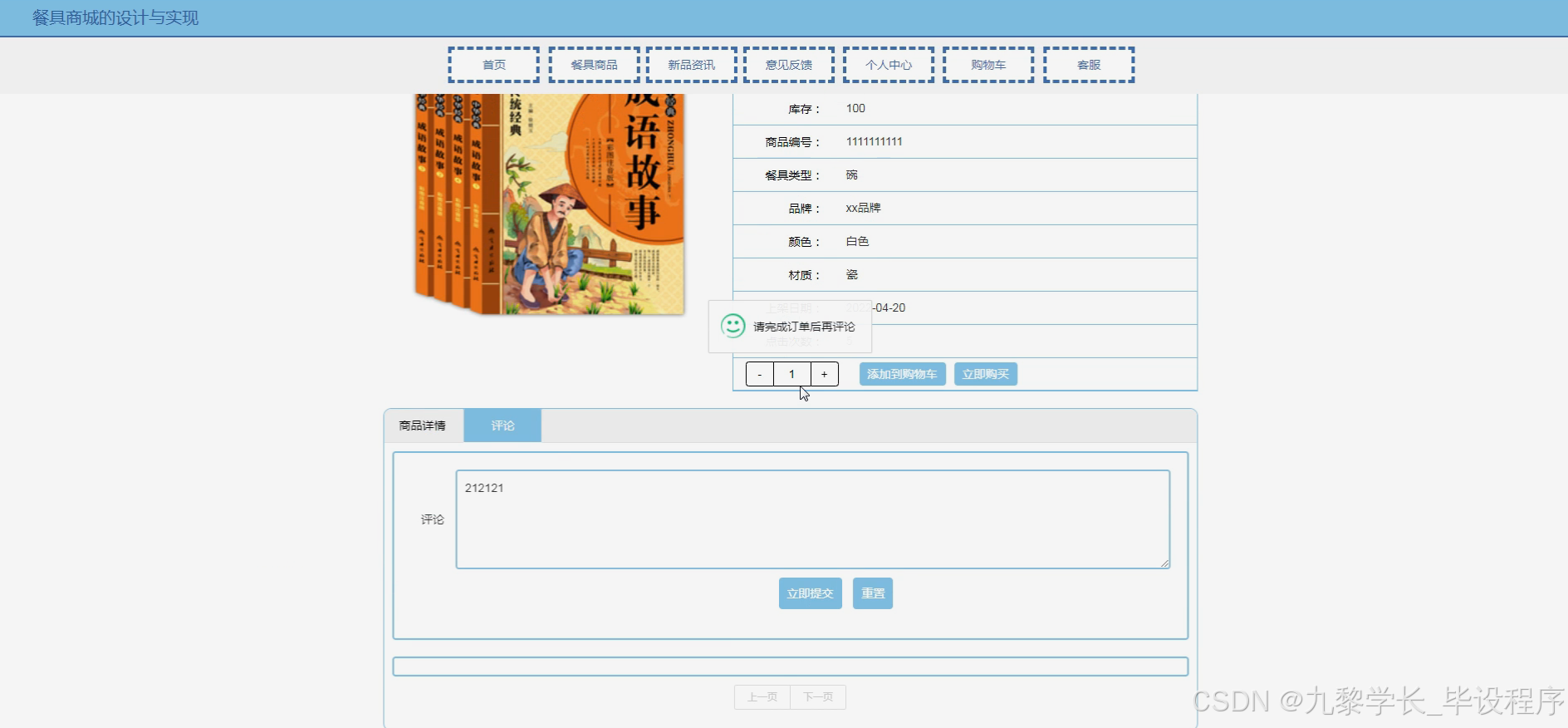The width and height of the screenshot is (1568, 728).
Task: Open 新品资讯 in the navigation bar
Action: pyautogui.click(x=691, y=65)
